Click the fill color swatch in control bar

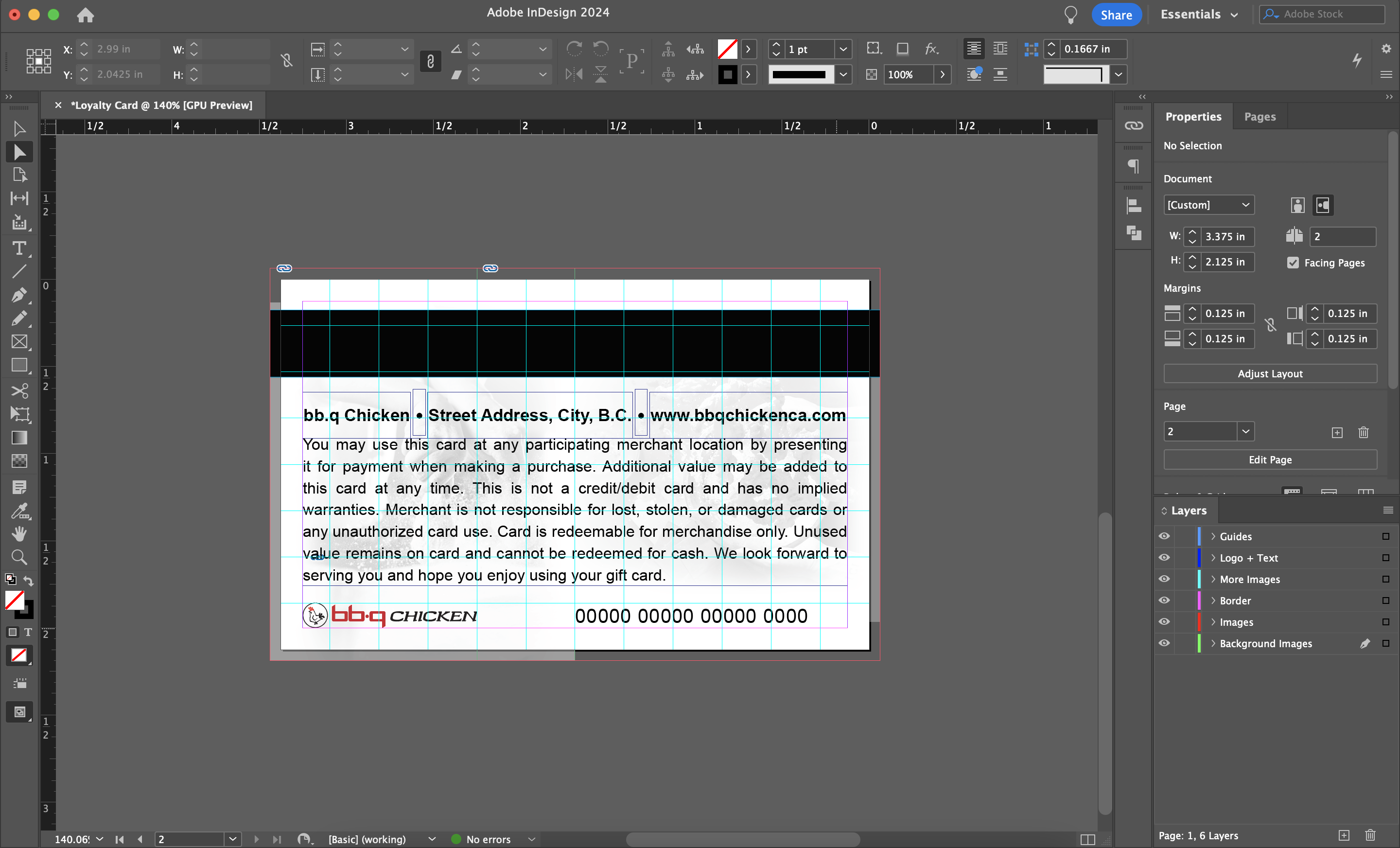727,49
